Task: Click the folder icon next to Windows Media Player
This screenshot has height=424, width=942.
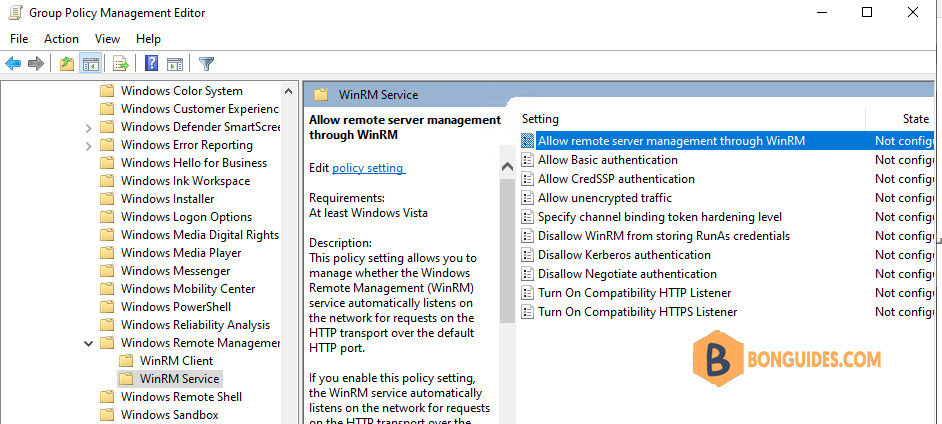Action: 107,253
